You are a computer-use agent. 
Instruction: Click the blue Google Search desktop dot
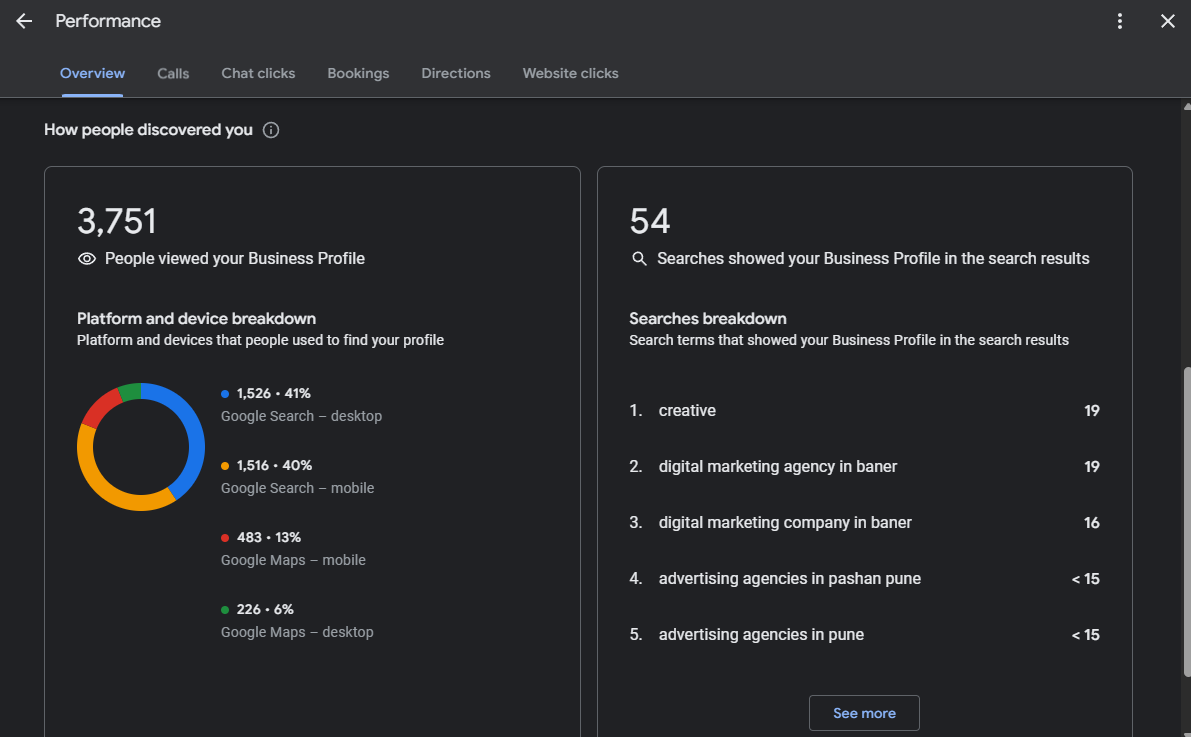225,394
